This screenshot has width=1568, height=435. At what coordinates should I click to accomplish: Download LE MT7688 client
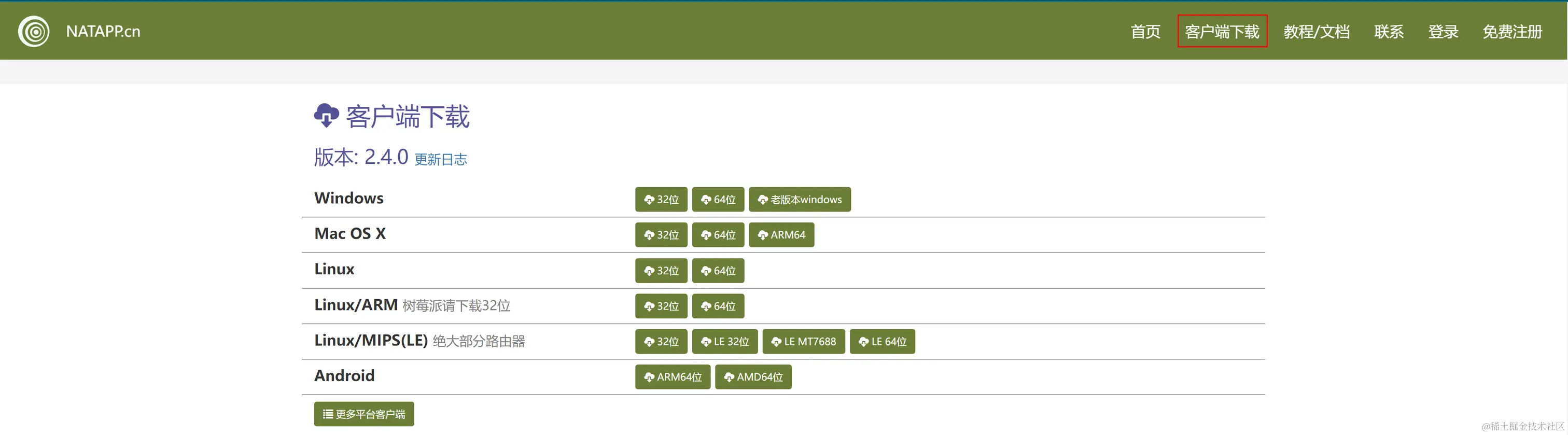(x=804, y=341)
